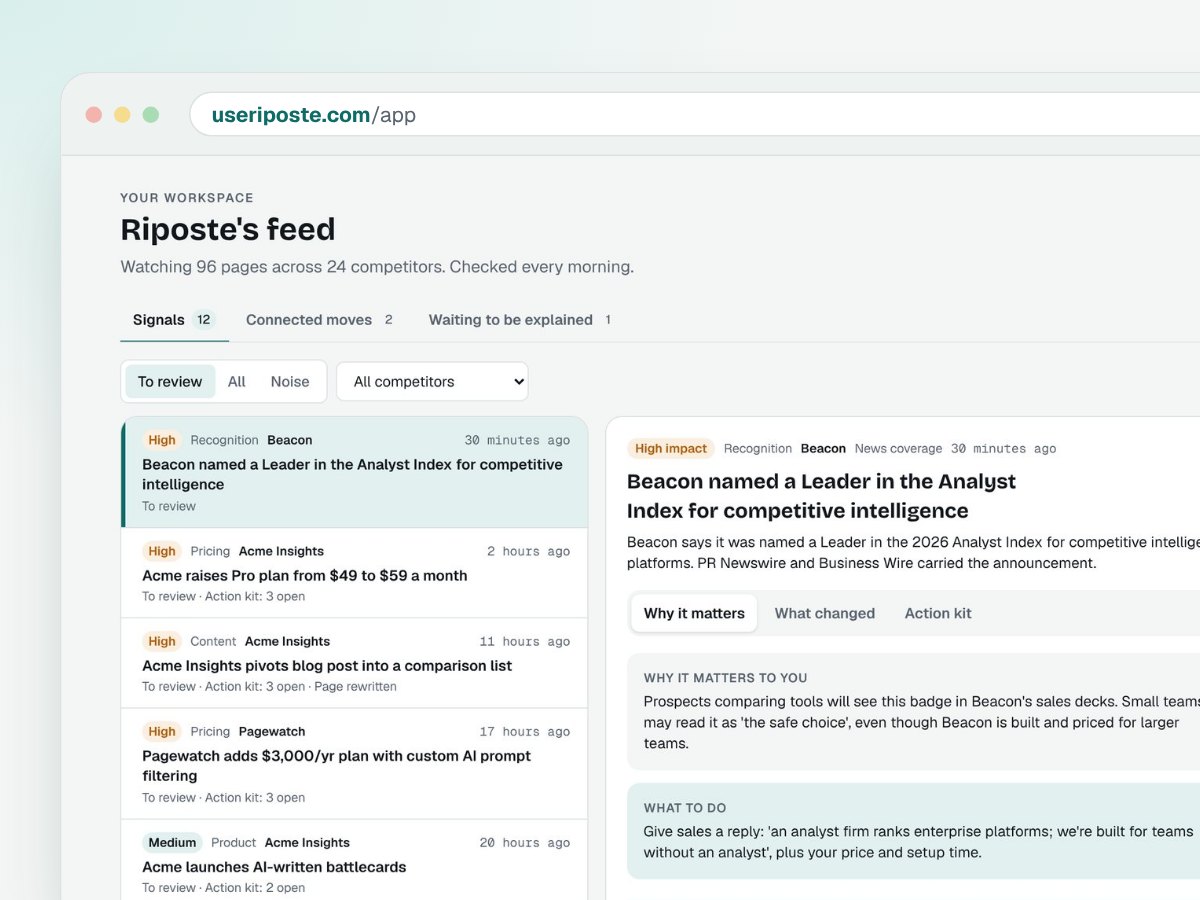Screen dimensions: 1200x900
Task: Click the useriposte.com/app address bar
Action: pos(695,115)
